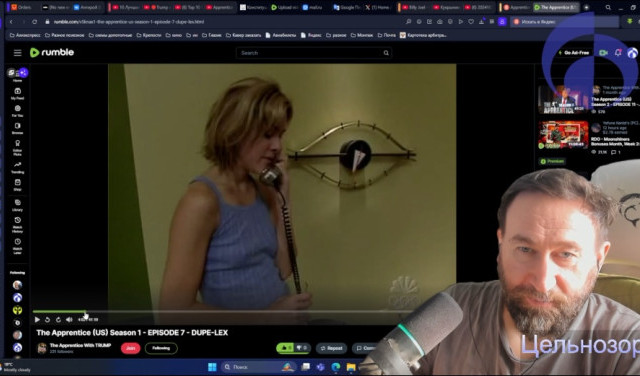640x376 pixels.
Task: Click the thumbs up like button
Action: tap(285, 348)
